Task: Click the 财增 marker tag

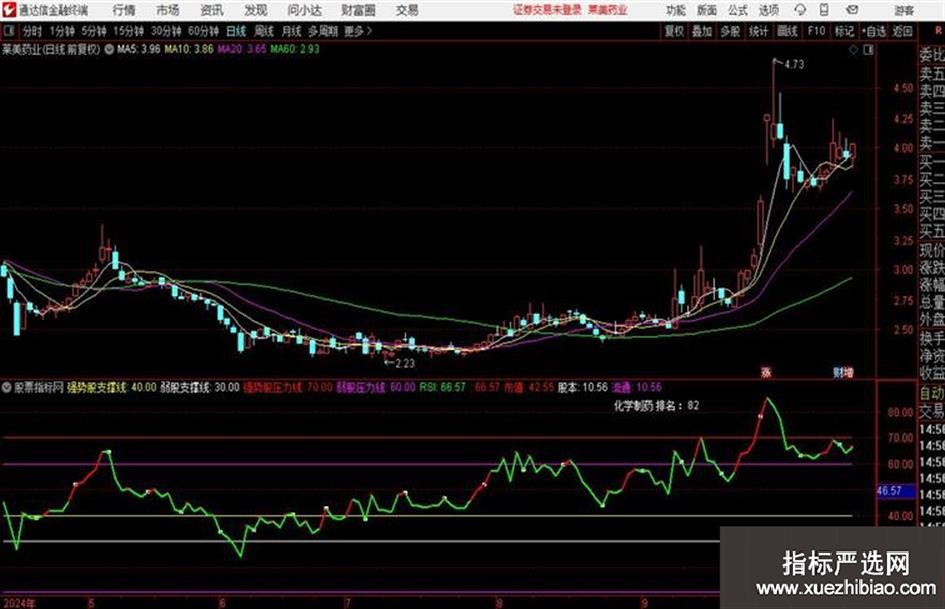Action: (843, 373)
